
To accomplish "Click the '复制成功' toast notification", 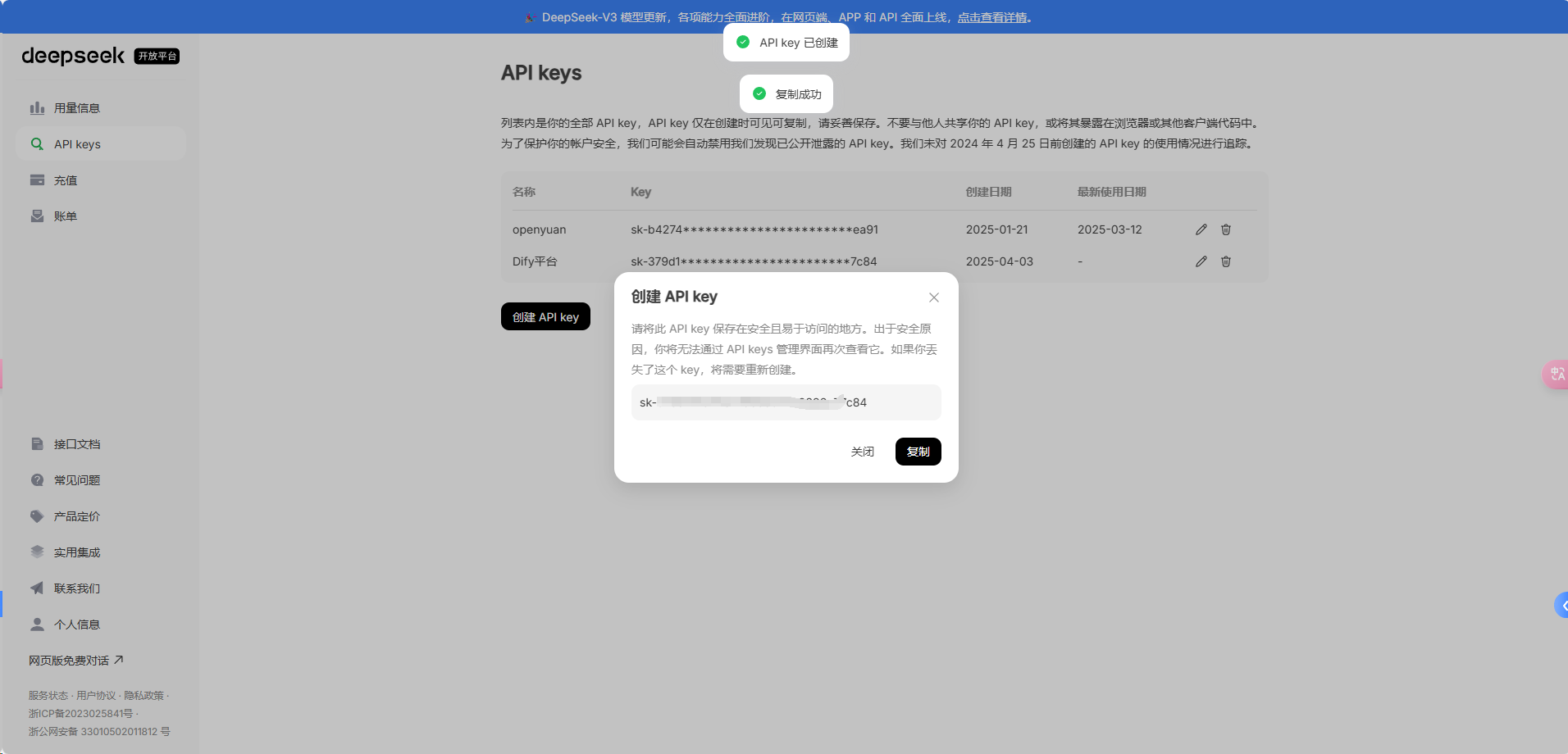I will [786, 94].
